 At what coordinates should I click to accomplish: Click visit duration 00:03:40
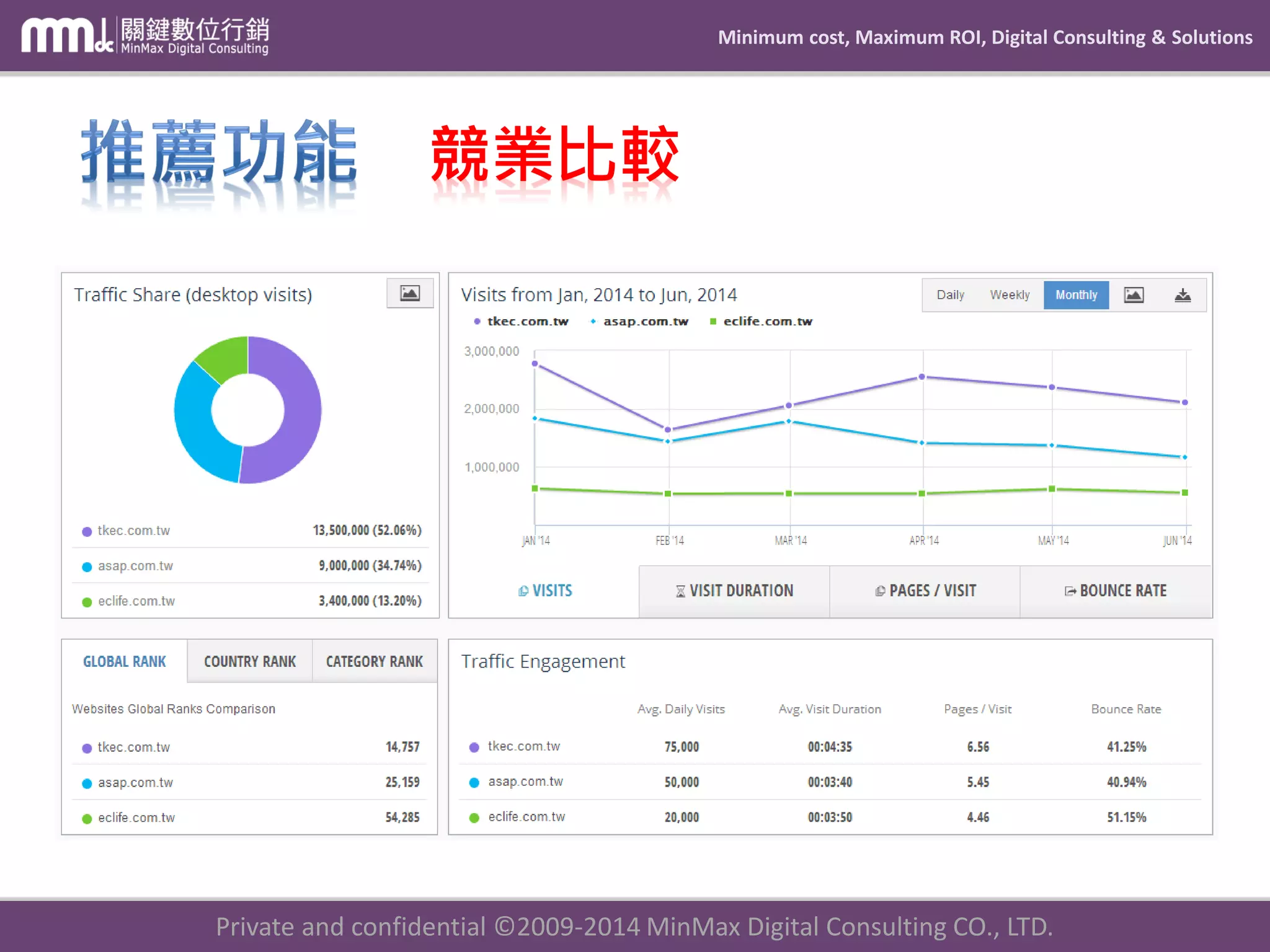coord(830,782)
